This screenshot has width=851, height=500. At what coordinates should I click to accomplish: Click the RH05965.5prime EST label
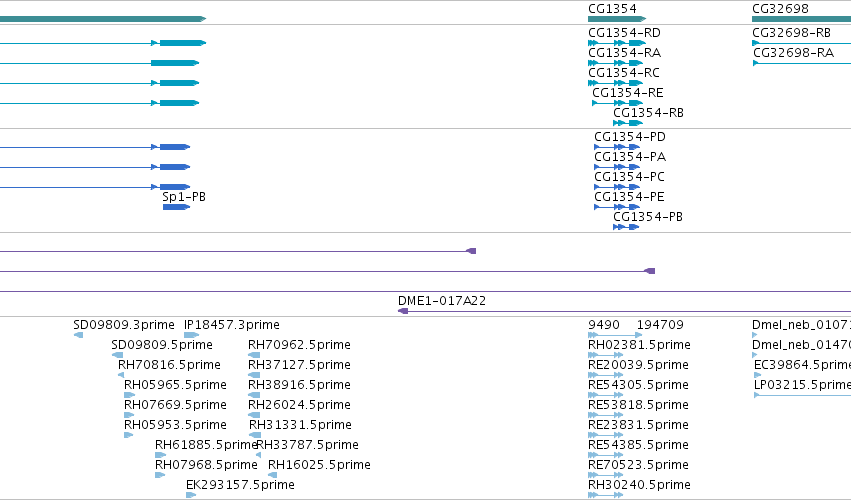pos(175,385)
